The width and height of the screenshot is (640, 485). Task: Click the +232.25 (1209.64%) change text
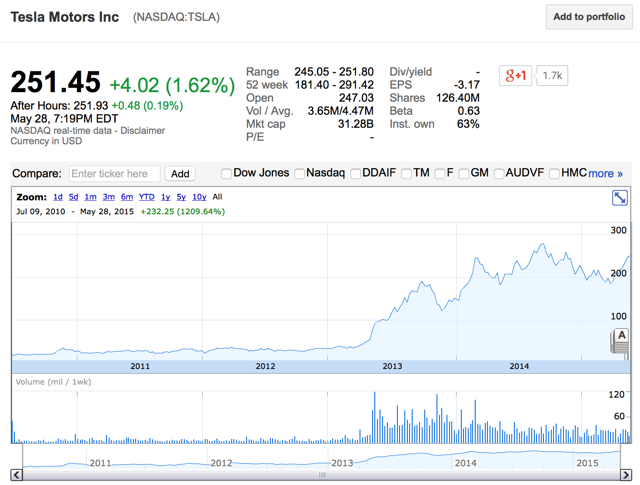(182, 211)
